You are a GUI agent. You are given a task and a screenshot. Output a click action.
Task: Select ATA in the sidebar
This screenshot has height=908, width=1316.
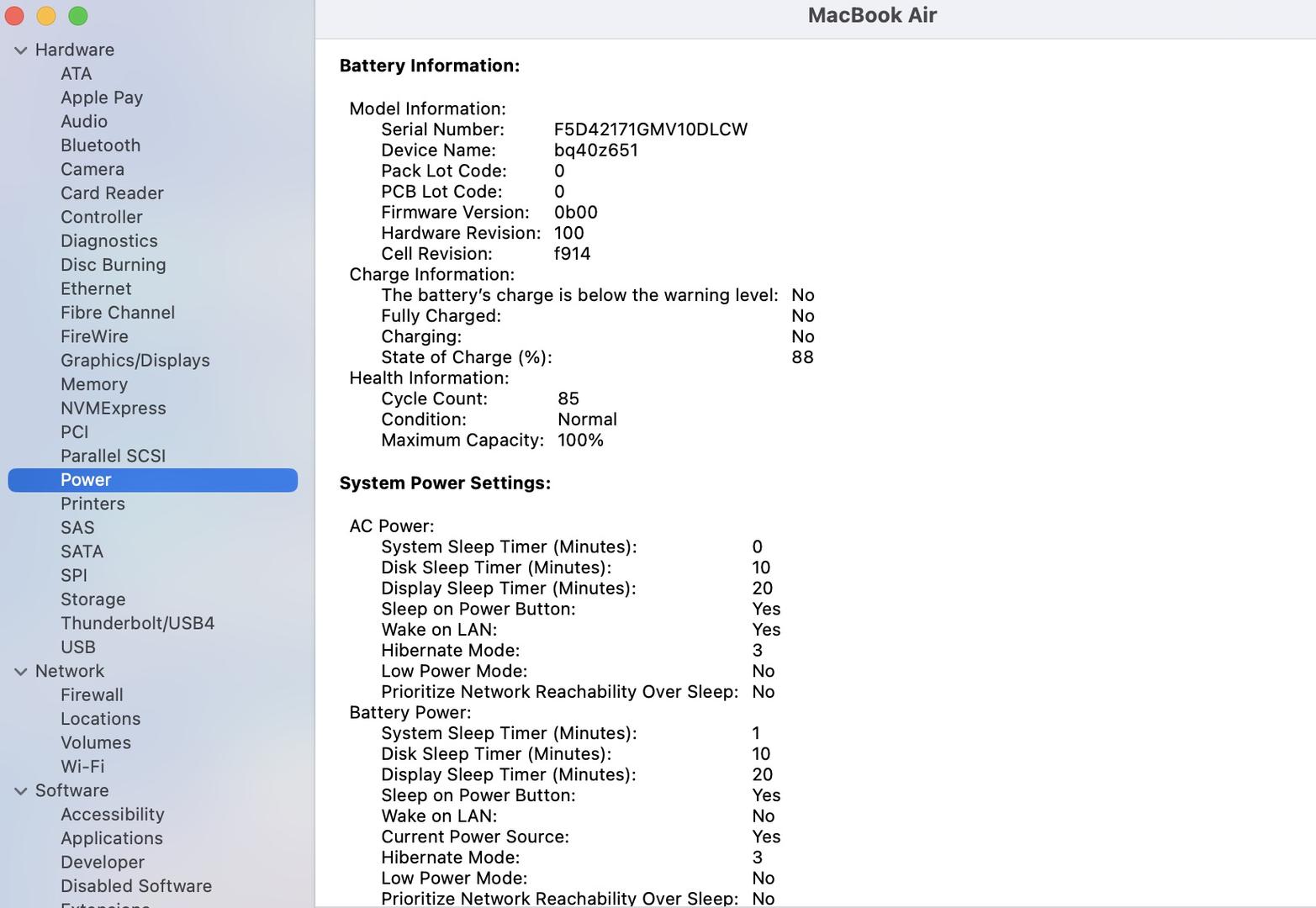[x=76, y=74]
